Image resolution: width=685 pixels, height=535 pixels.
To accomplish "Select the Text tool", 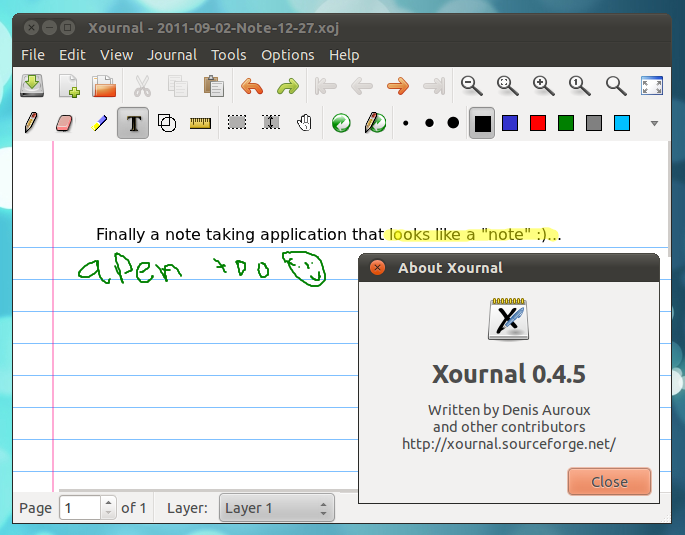I will [133, 123].
